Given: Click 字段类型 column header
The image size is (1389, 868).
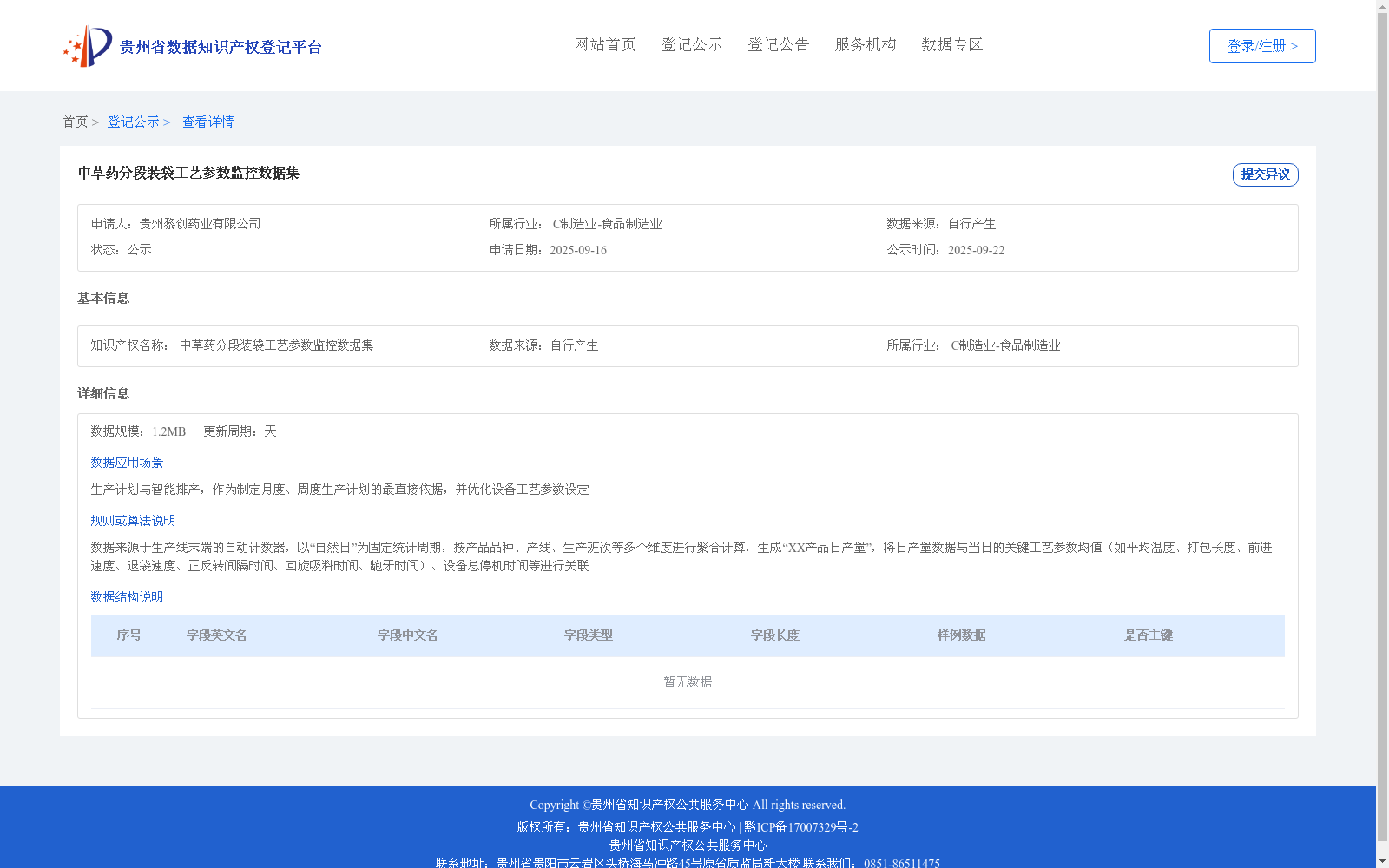Looking at the screenshot, I should tap(589, 635).
